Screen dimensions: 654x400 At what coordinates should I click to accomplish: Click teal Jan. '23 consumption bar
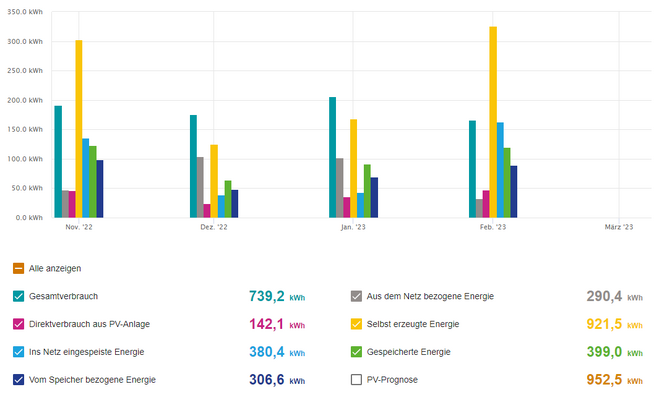[x=332, y=157]
